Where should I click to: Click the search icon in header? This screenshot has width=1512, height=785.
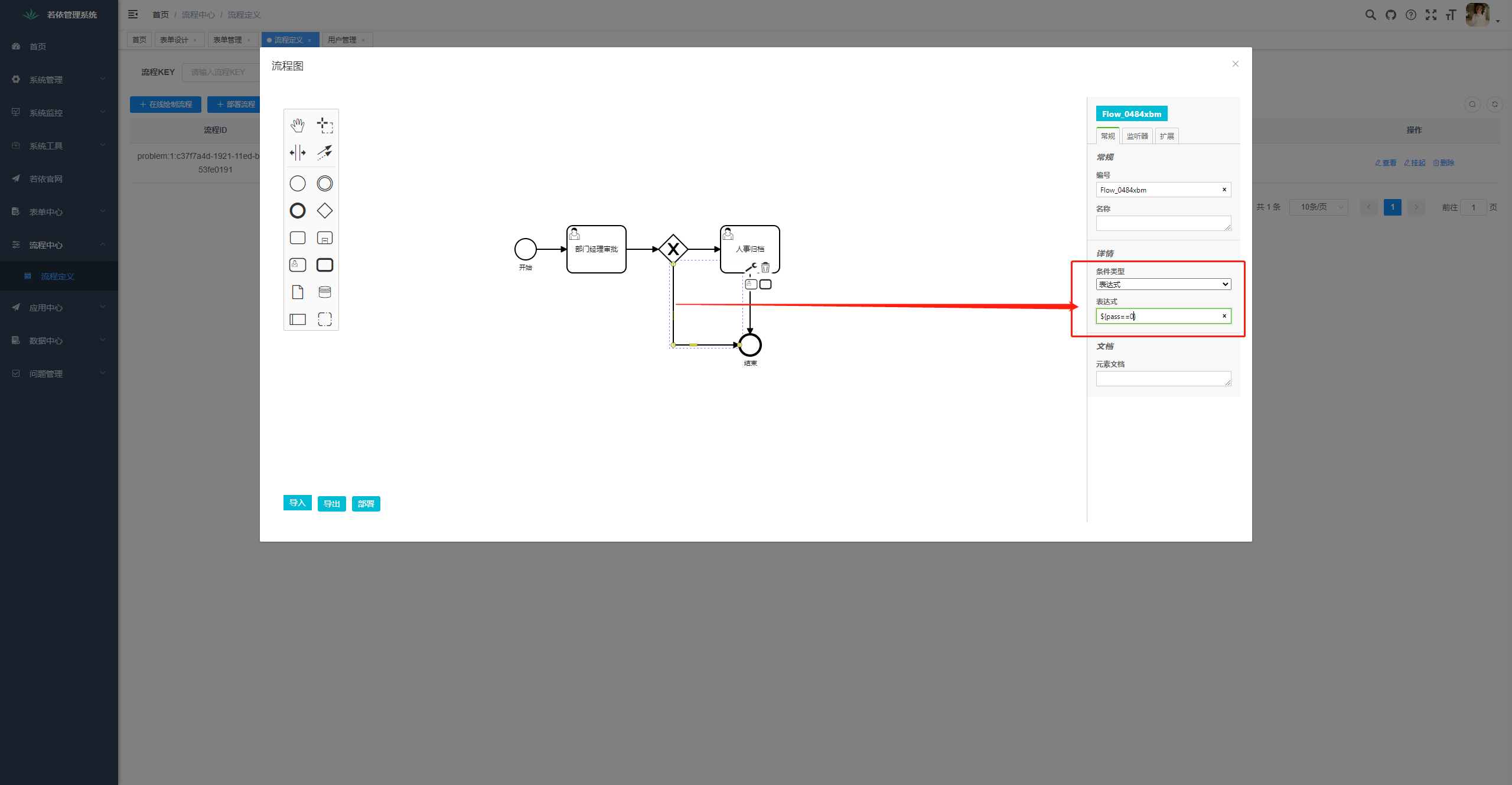click(1371, 15)
